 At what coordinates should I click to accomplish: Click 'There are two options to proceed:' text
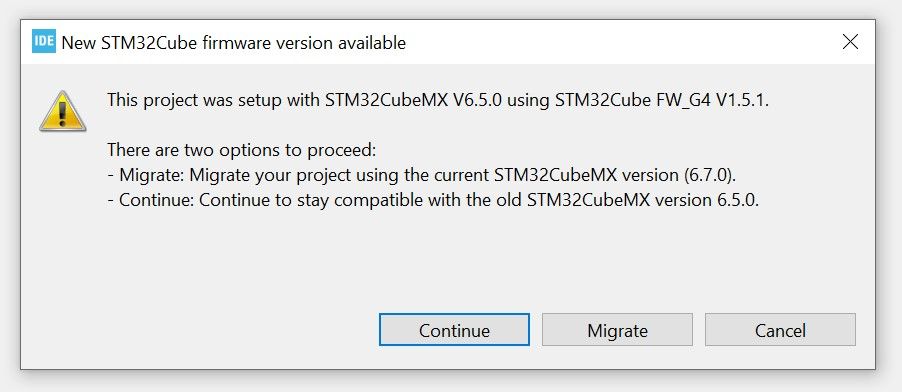pos(242,151)
